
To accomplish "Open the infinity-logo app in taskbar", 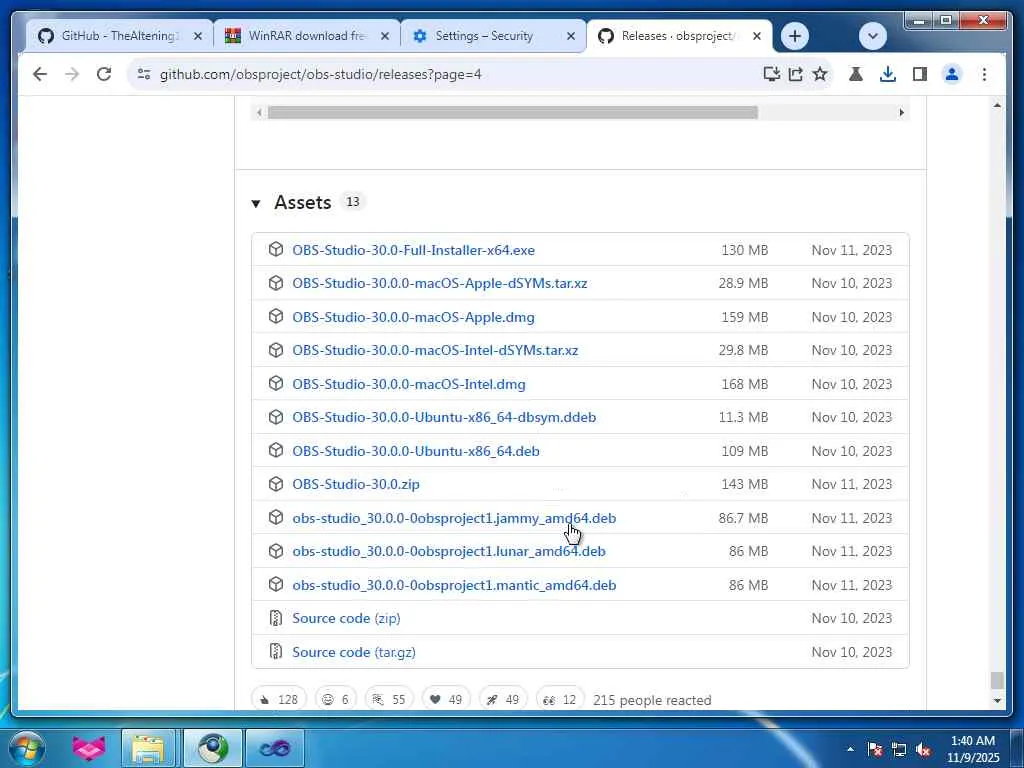I will tap(274, 748).
